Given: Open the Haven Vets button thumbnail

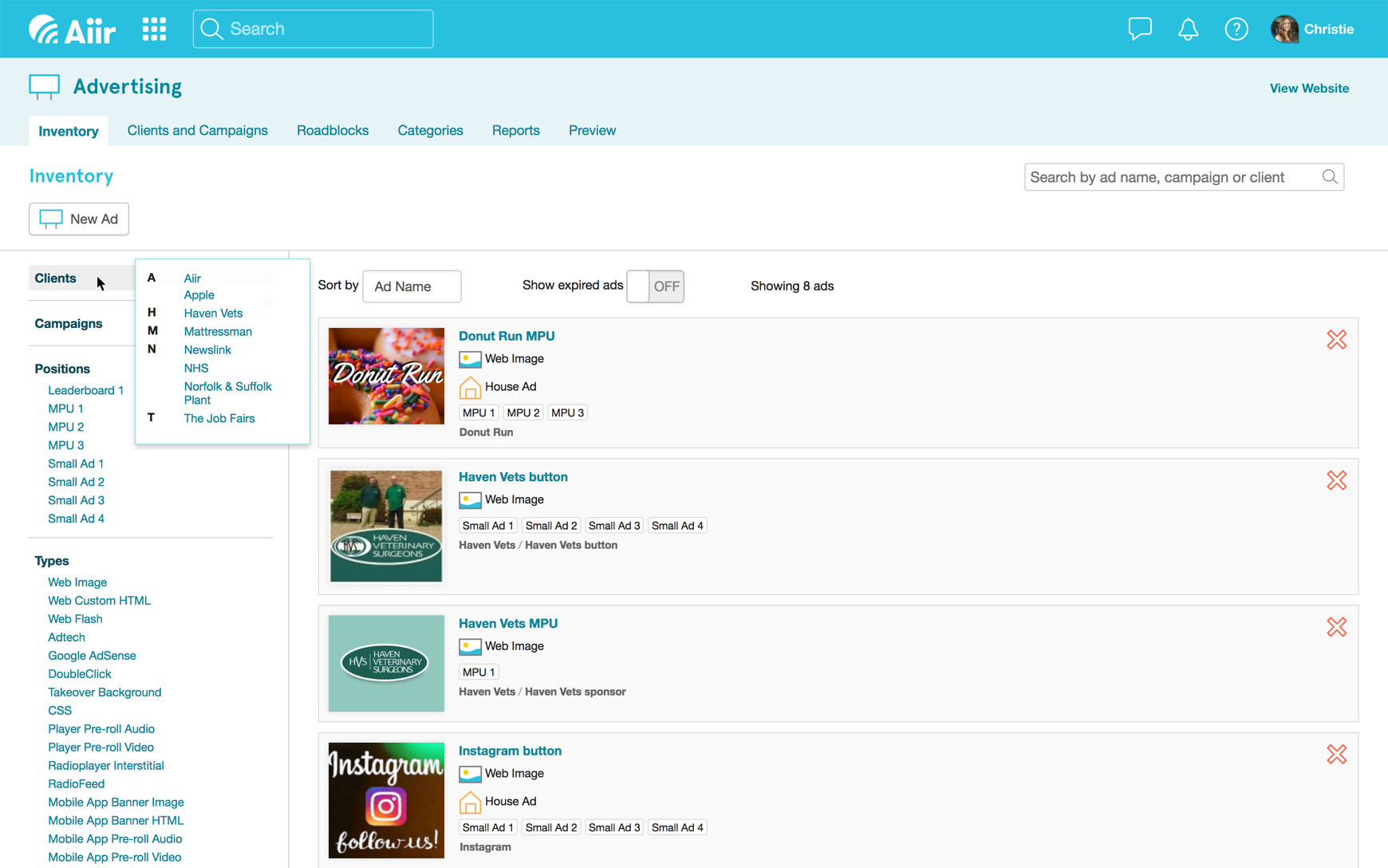Looking at the screenshot, I should (x=386, y=526).
